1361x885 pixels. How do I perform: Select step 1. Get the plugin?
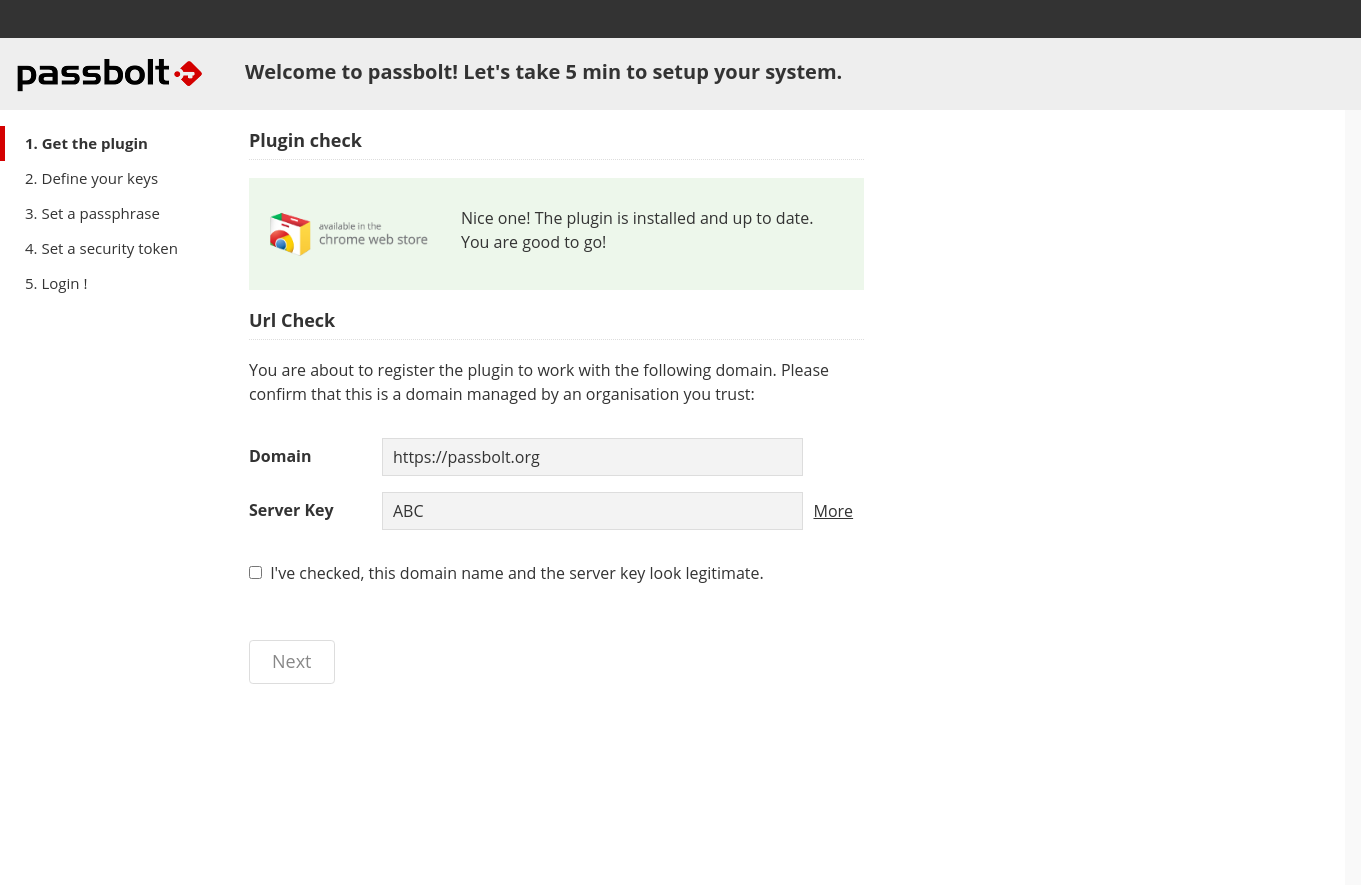pos(86,144)
